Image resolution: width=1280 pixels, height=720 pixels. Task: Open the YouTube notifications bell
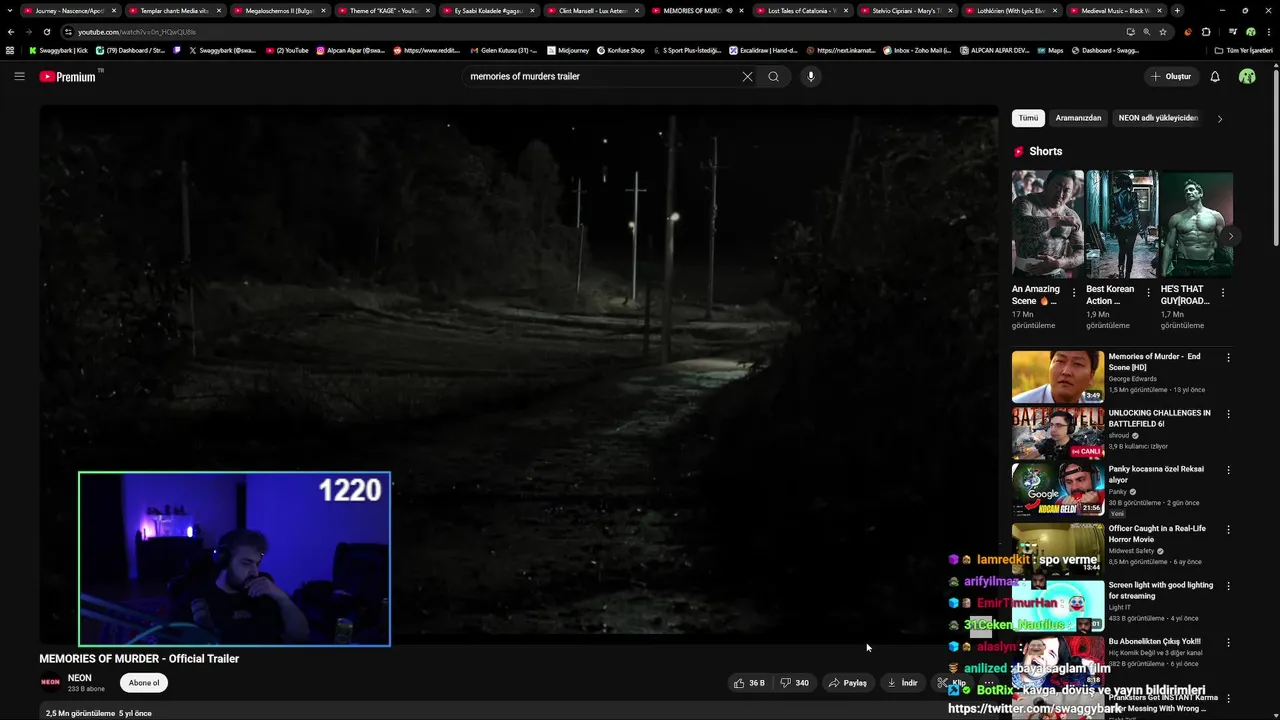point(1215,76)
